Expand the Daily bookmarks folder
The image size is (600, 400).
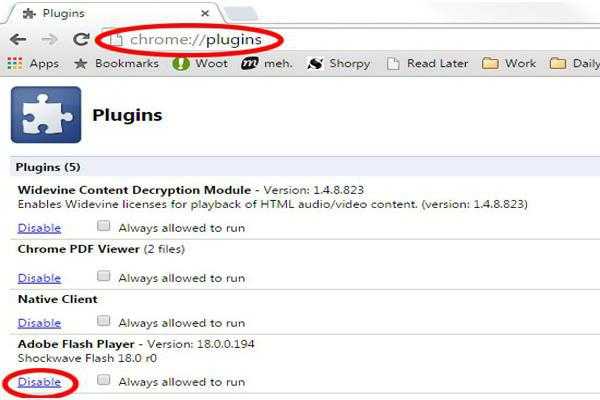click(x=575, y=64)
